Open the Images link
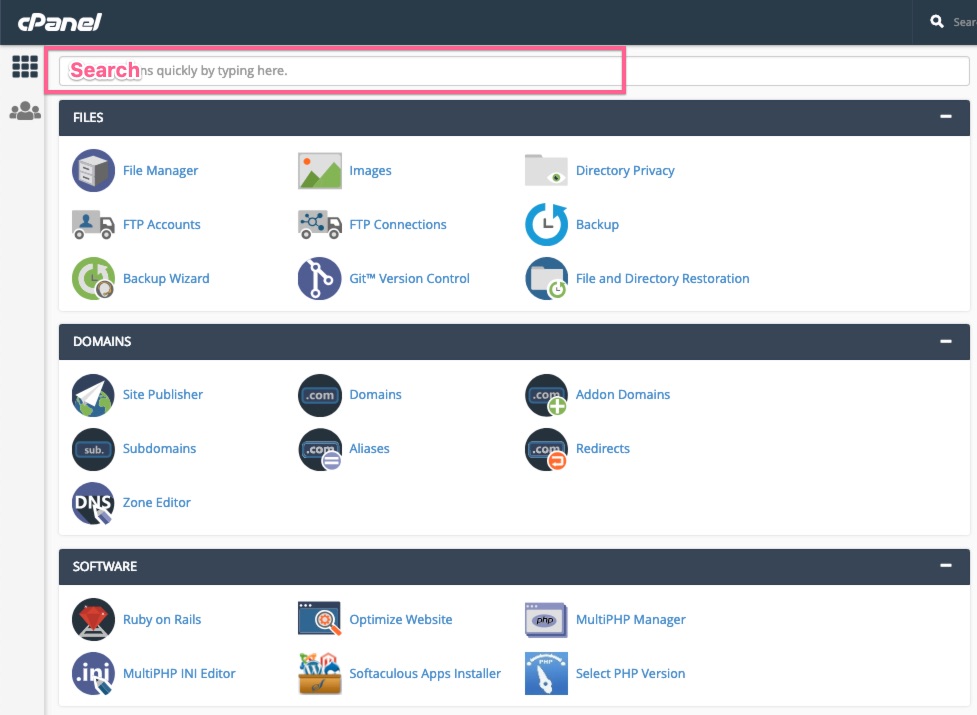This screenshot has width=977, height=715. point(370,171)
